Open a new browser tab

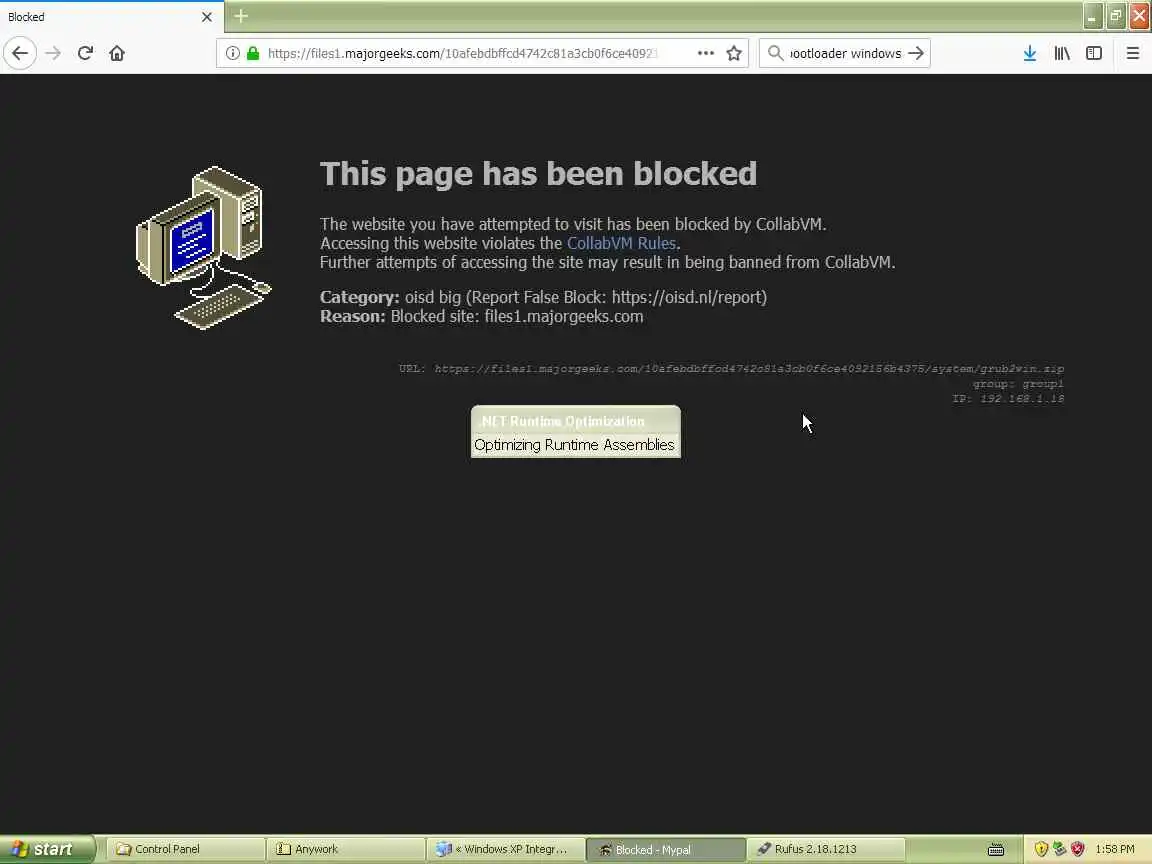click(x=241, y=16)
